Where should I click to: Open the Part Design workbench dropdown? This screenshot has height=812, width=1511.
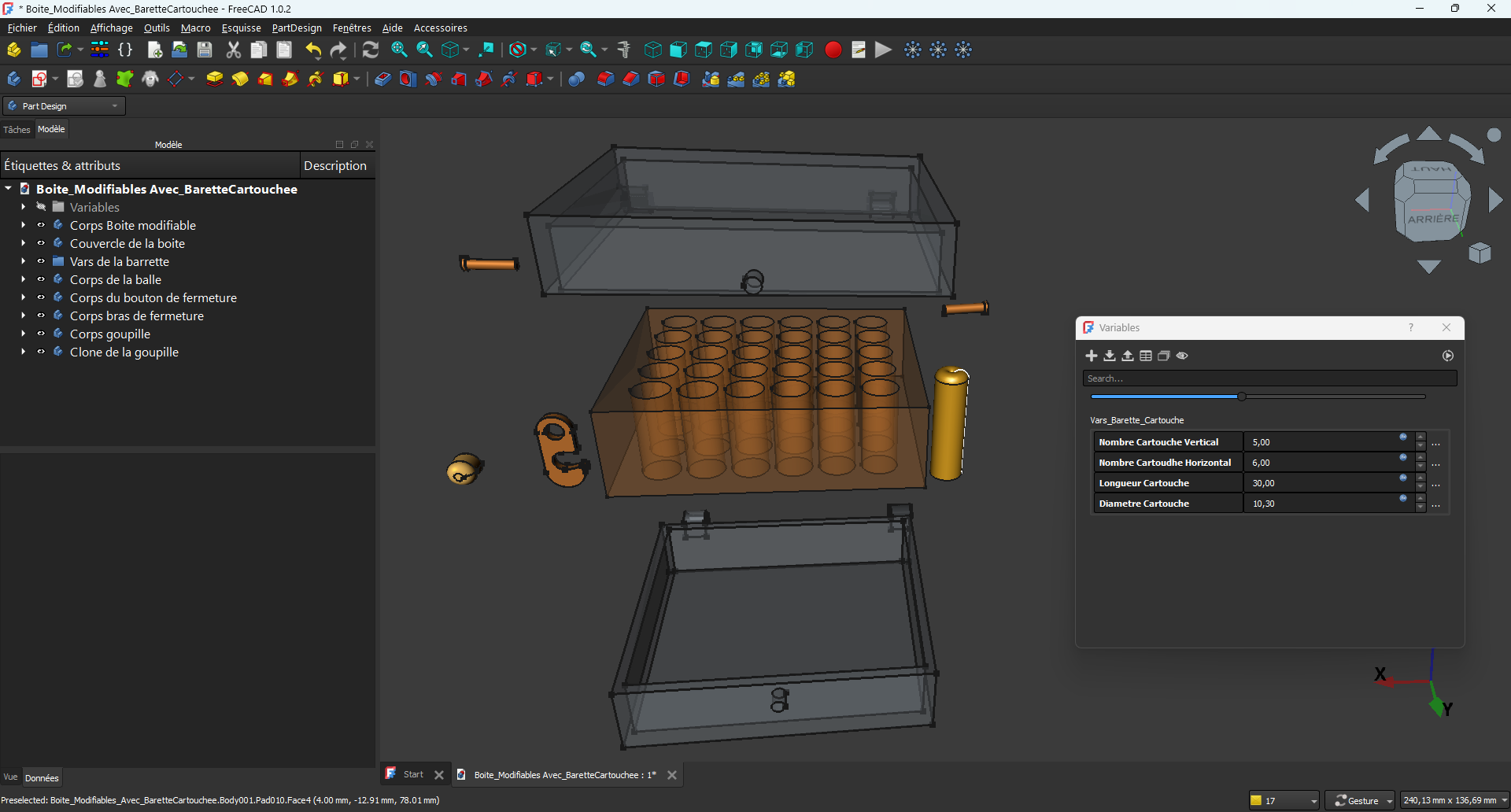65,106
